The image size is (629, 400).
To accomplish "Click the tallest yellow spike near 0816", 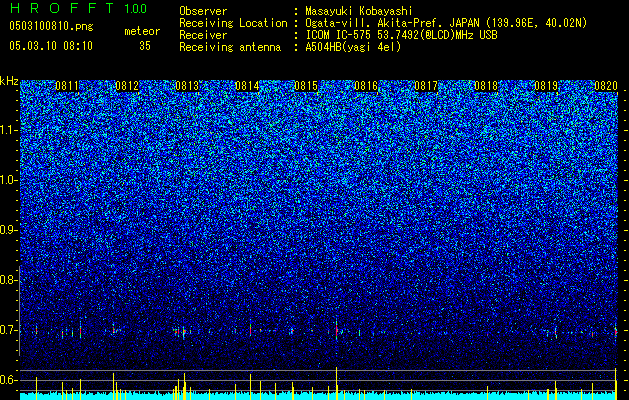I will [x=337, y=383].
